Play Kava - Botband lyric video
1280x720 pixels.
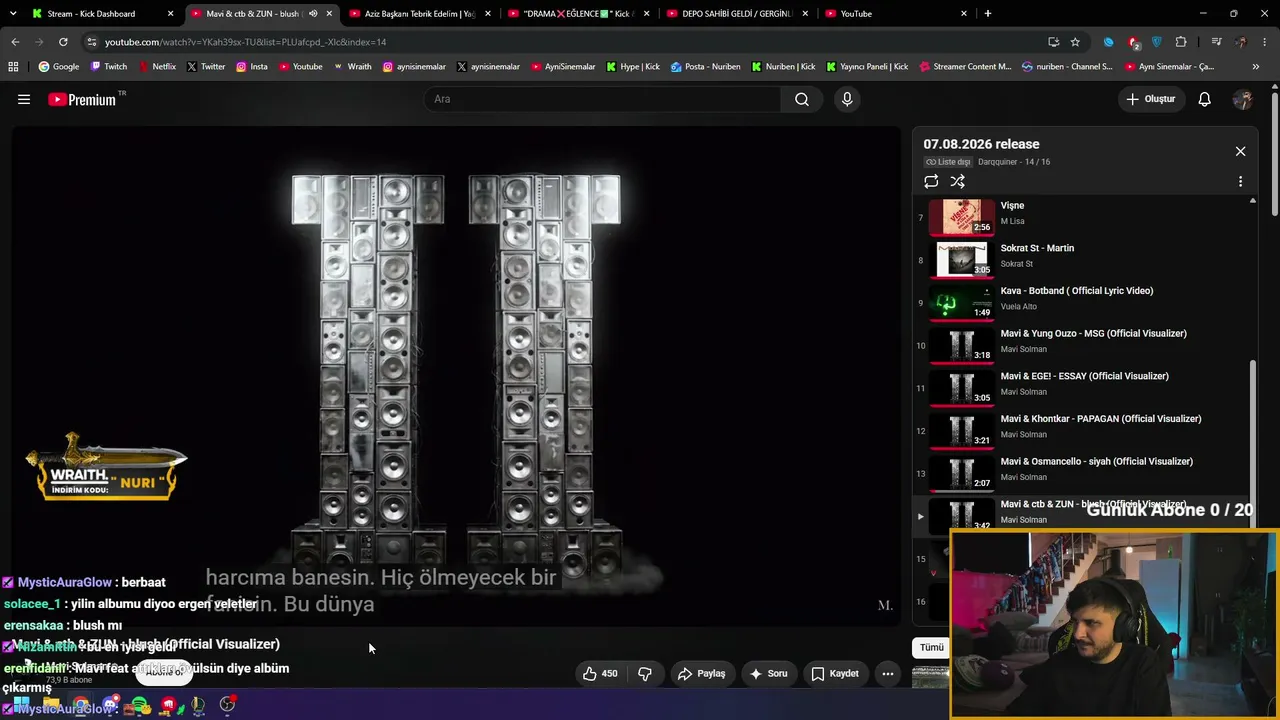pos(1085,301)
